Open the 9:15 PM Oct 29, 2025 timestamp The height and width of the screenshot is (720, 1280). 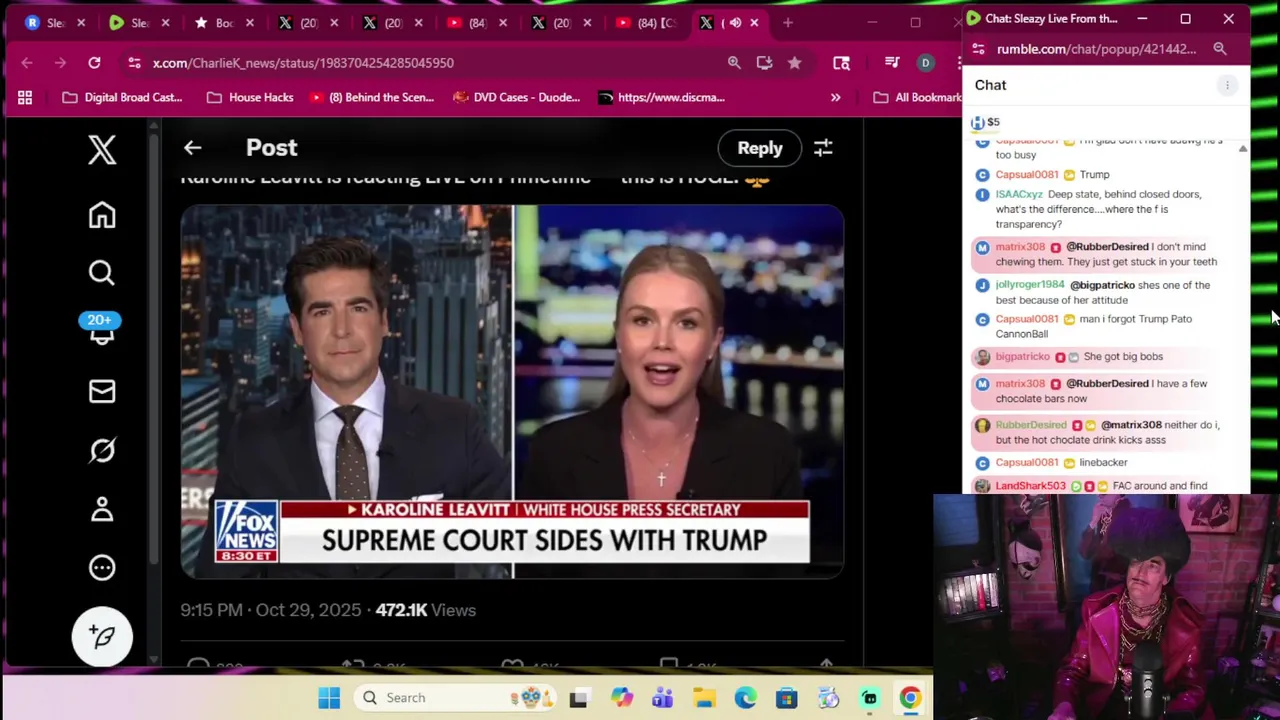point(271,610)
